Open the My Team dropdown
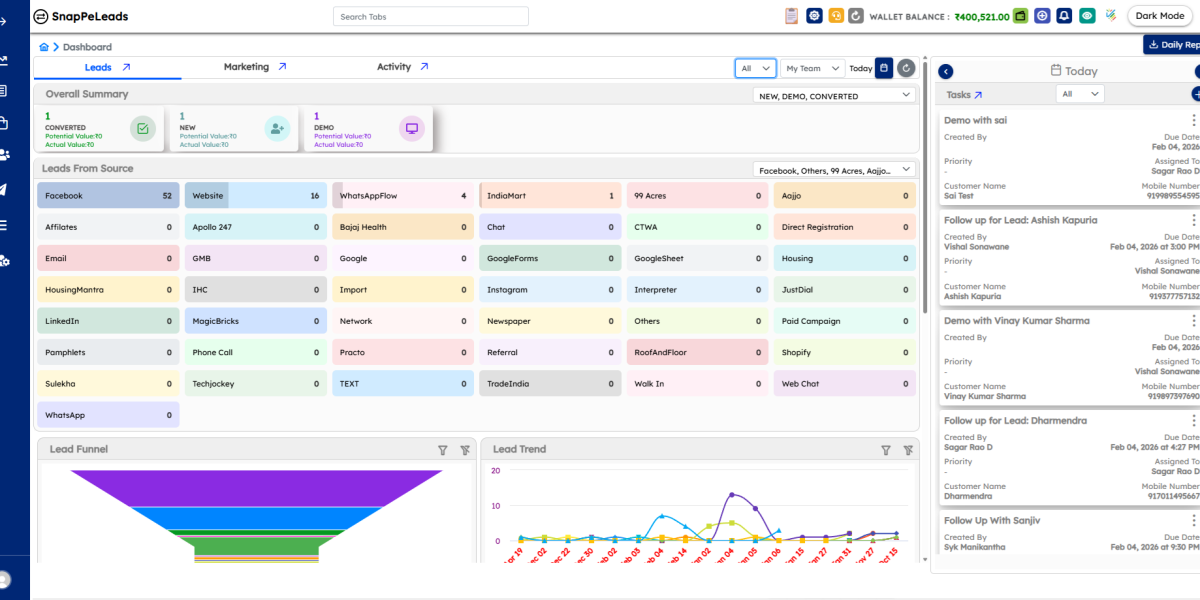Image resolution: width=1200 pixels, height=600 pixels. [812, 68]
